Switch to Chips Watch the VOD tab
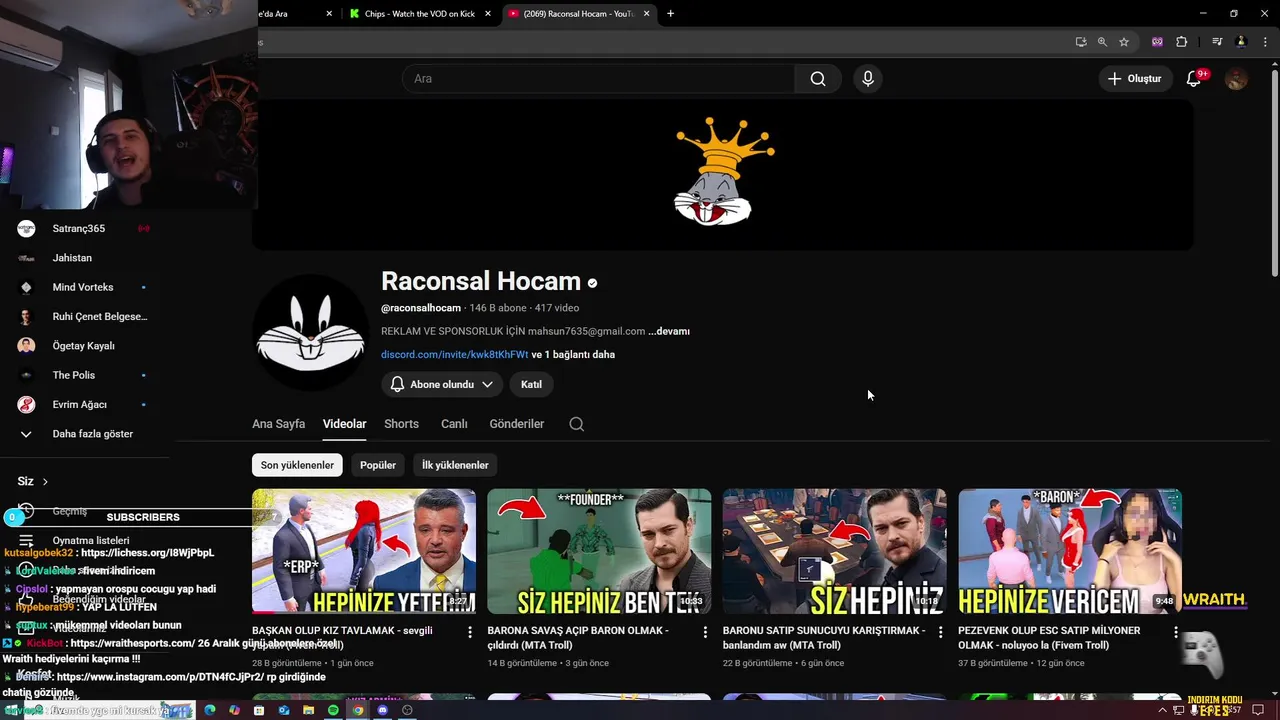Viewport: 1280px width, 720px height. (420, 14)
